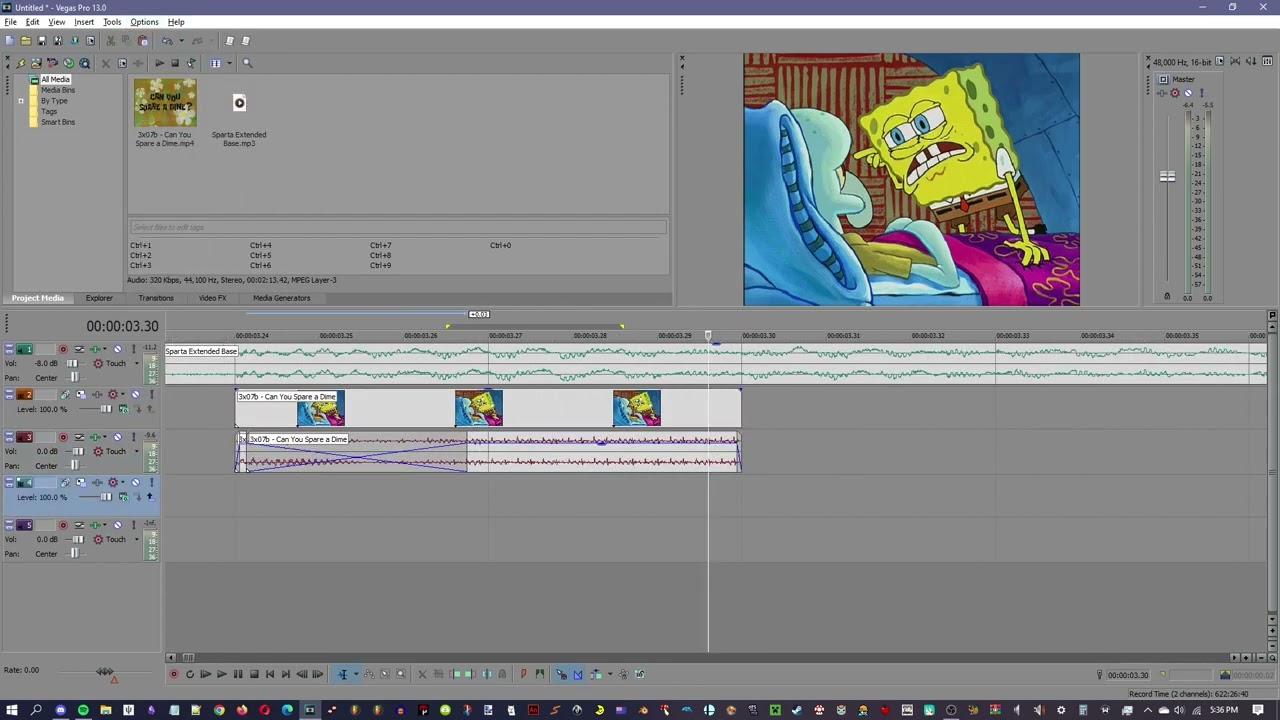Open Media Properties in Project Media toolbar
This screenshot has width=1280, height=720.
(x=123, y=63)
